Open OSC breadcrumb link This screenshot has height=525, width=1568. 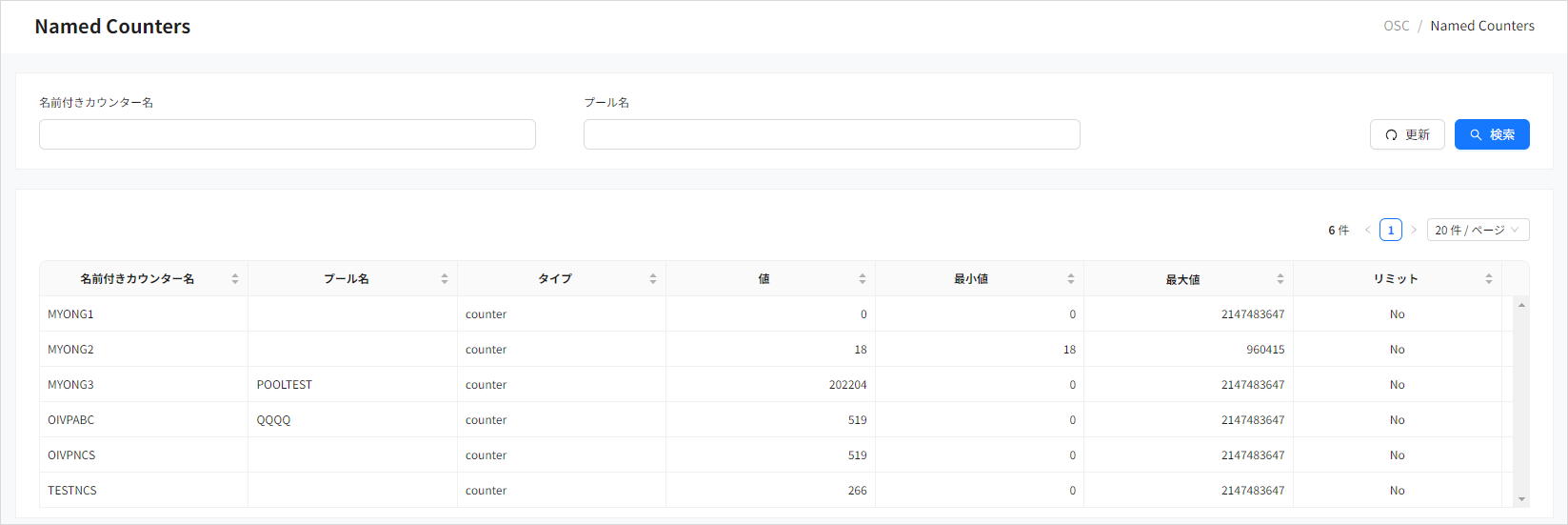(1397, 26)
